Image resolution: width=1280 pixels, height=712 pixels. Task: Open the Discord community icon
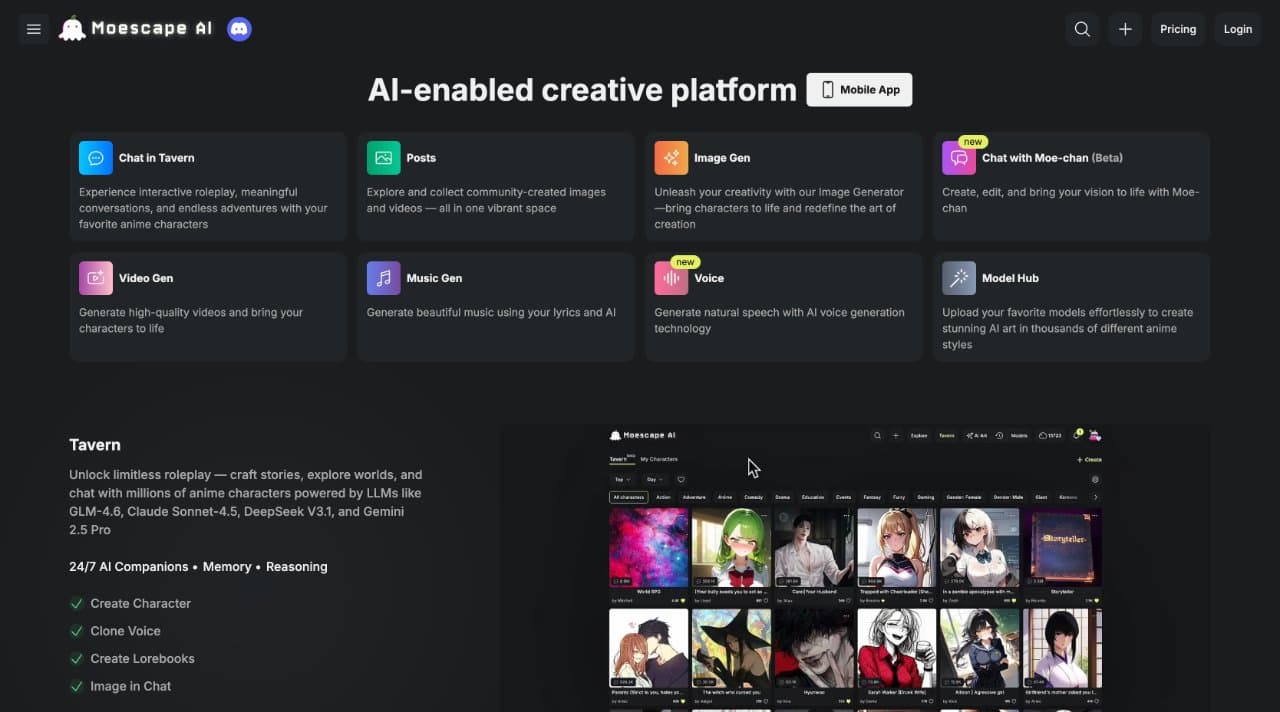coord(239,29)
